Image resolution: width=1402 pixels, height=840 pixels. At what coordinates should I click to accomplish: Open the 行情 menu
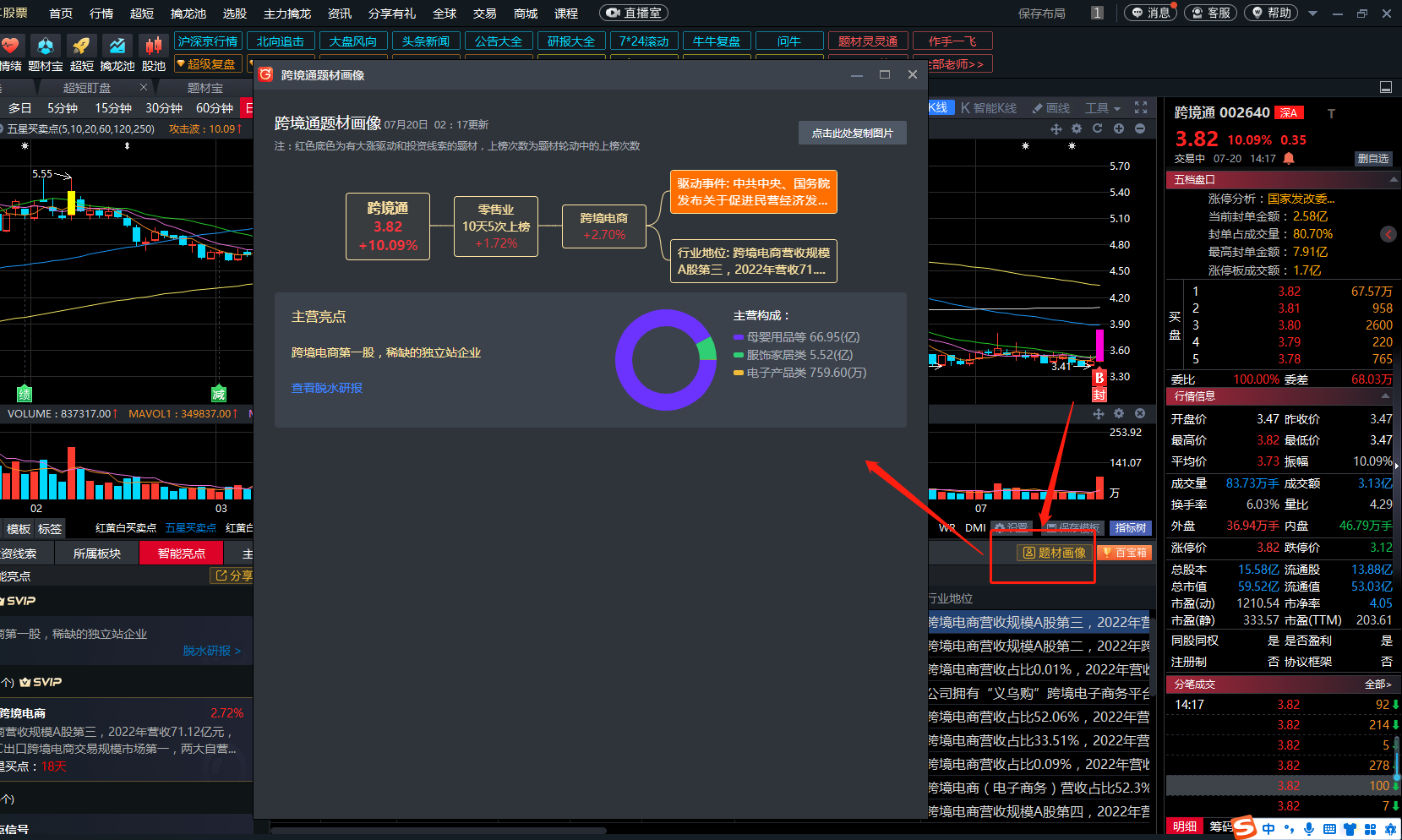click(x=101, y=14)
